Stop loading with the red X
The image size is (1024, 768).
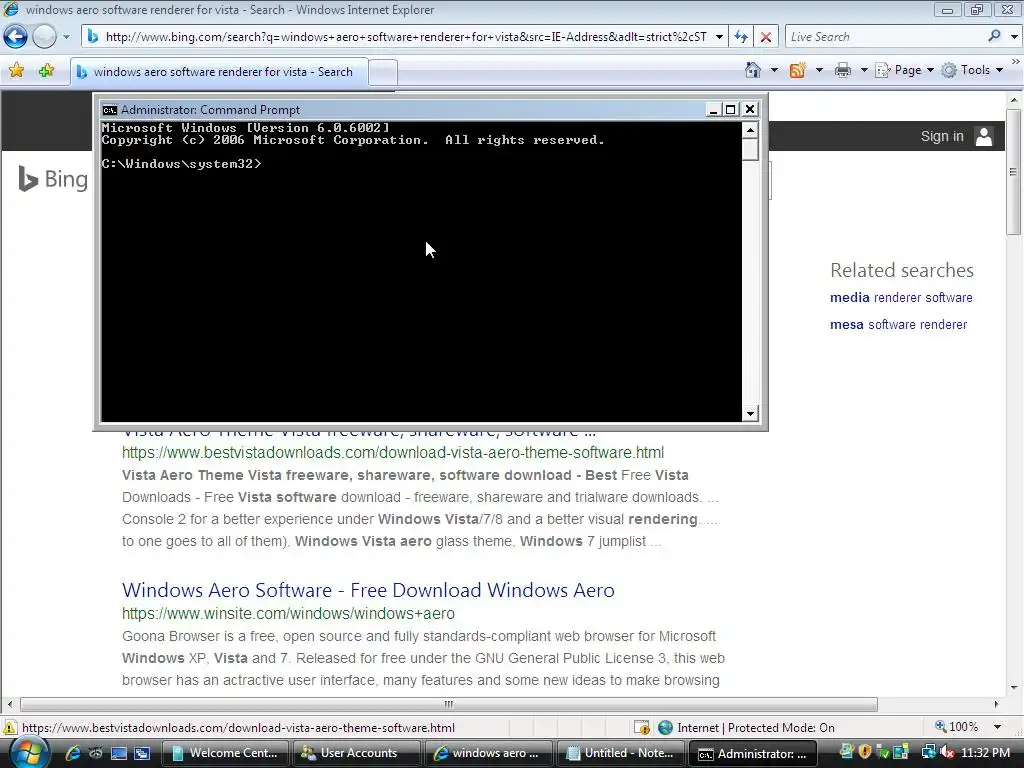[x=765, y=37]
